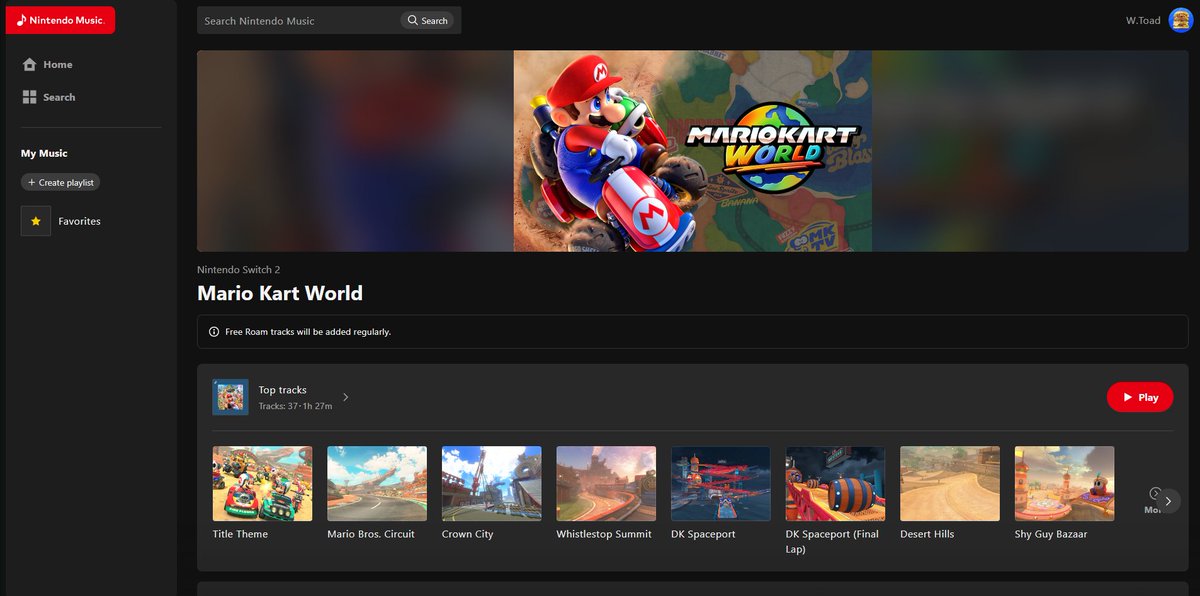Select the DK Spaceport (Final Lap) thumbnail
Screen dimensions: 1200x596
point(836,483)
